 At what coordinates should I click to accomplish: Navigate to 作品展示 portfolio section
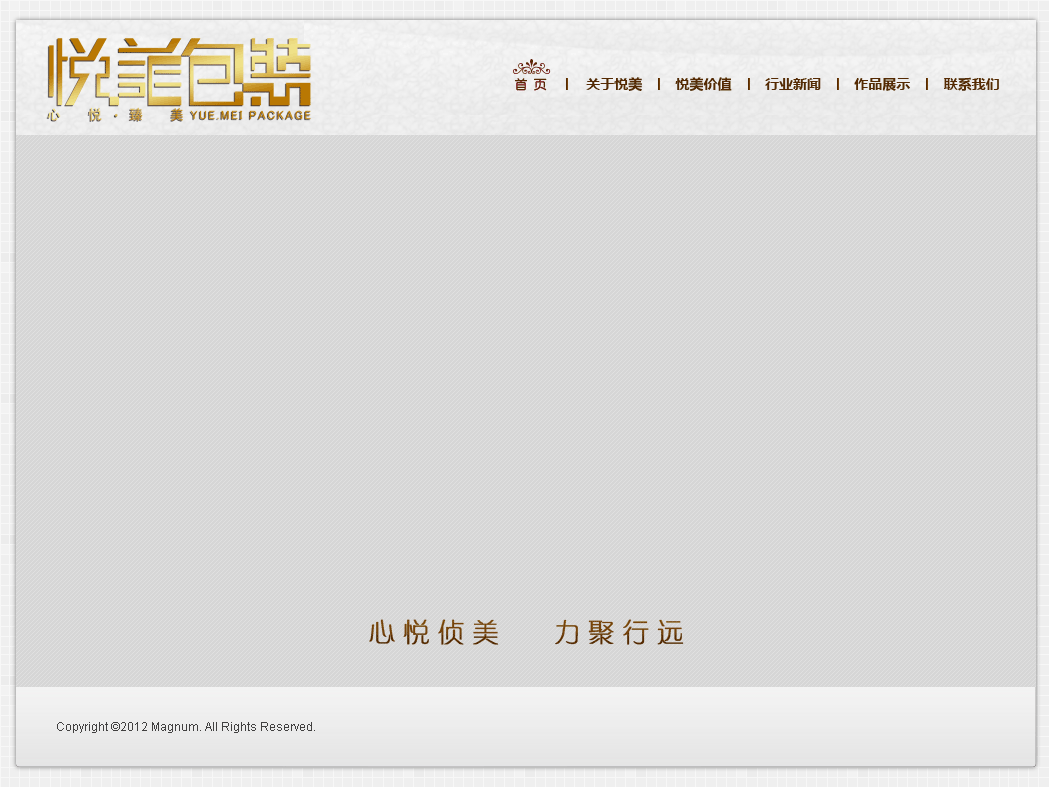point(881,85)
